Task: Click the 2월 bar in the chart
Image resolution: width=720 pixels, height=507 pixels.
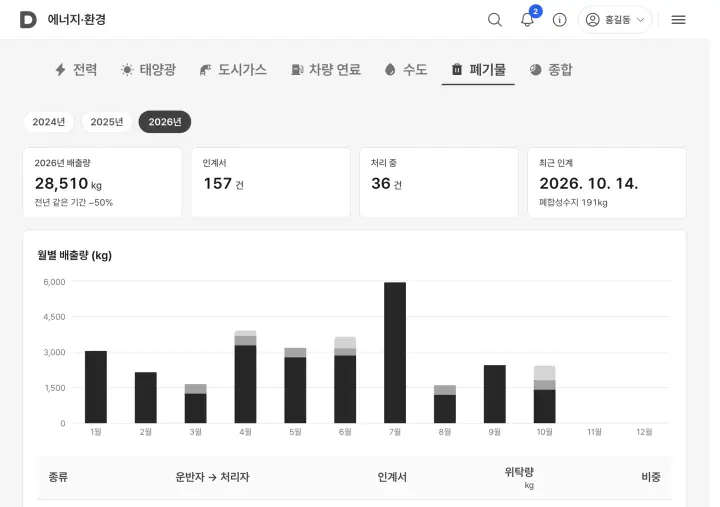Action: (x=146, y=398)
